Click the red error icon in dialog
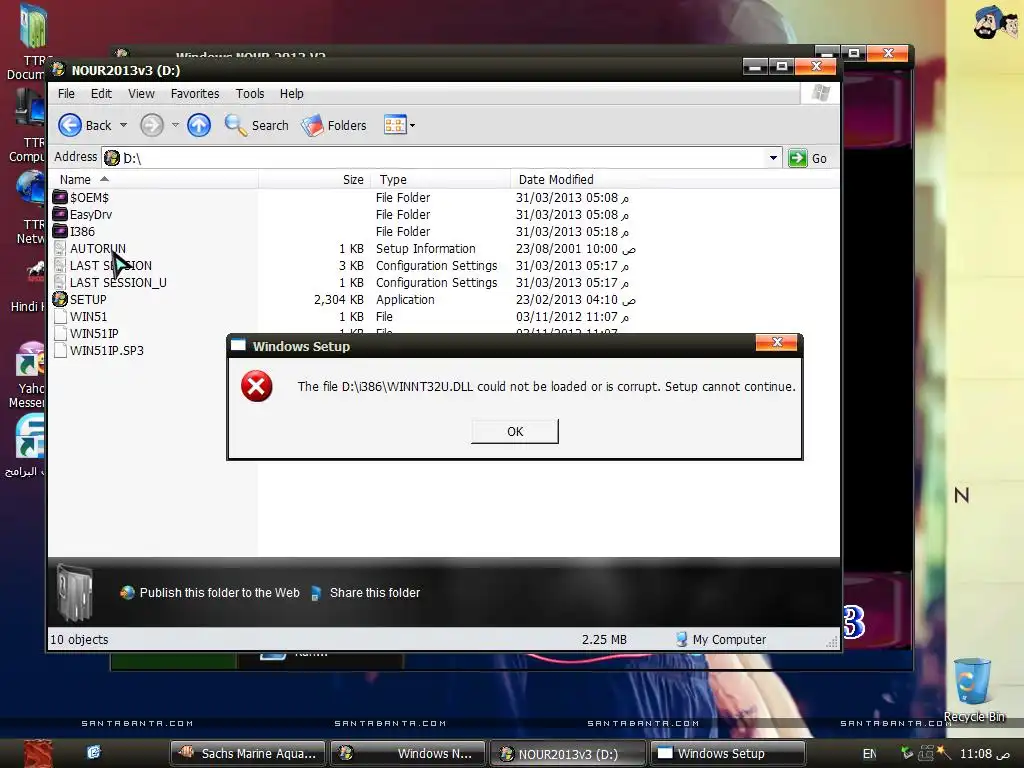The image size is (1024, 768). coord(257,386)
